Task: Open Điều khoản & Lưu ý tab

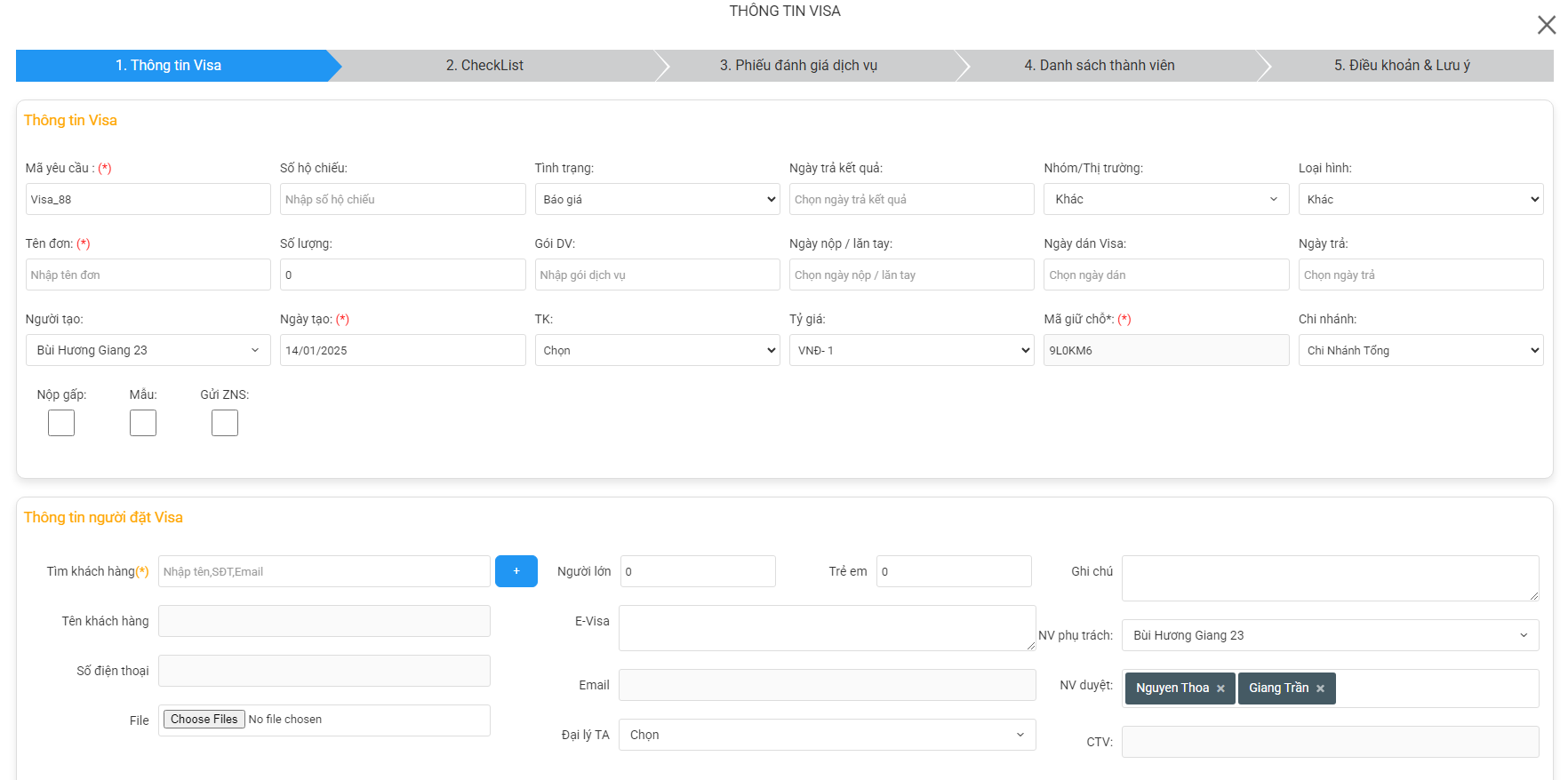Action: click(1401, 66)
